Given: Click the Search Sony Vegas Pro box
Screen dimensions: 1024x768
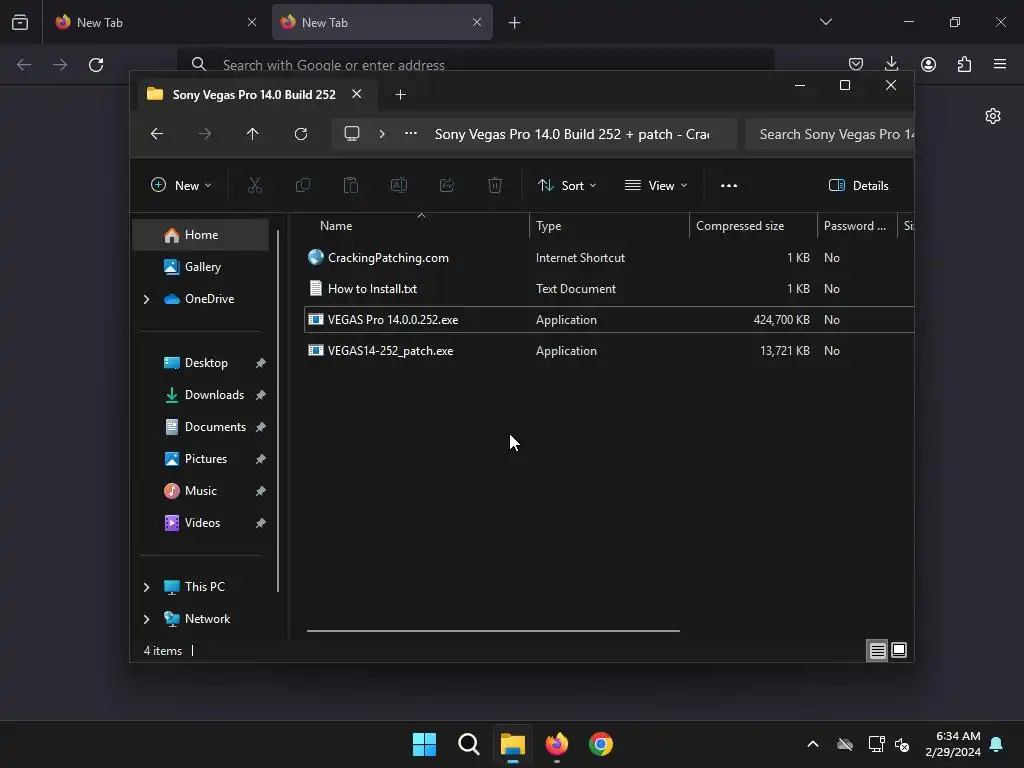Looking at the screenshot, I should point(829,134).
